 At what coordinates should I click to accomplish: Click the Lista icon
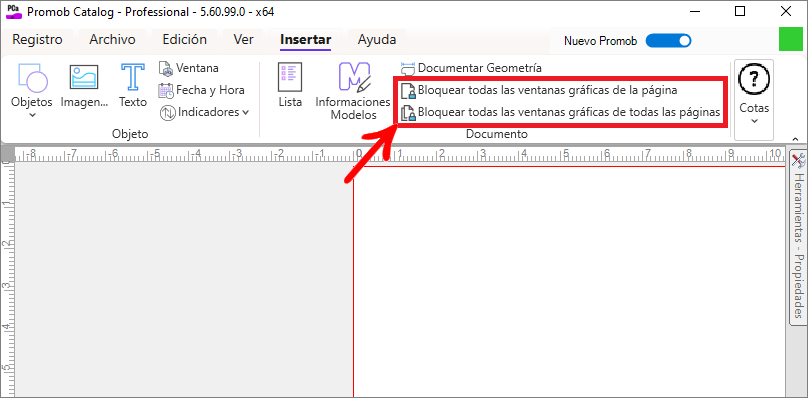pos(290,86)
